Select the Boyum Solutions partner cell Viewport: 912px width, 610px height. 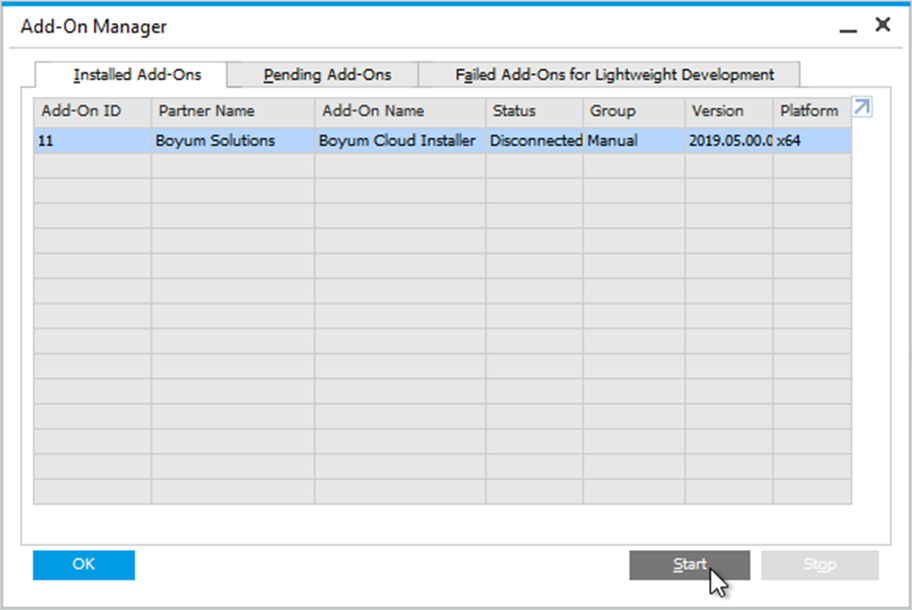[233, 141]
